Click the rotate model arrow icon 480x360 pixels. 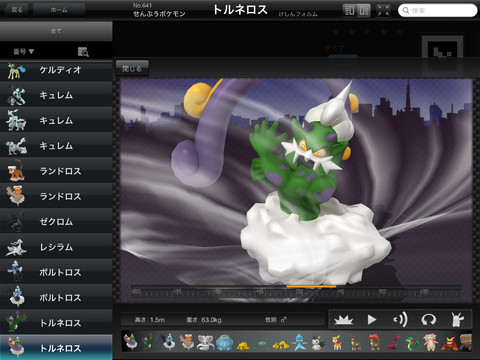429,320
